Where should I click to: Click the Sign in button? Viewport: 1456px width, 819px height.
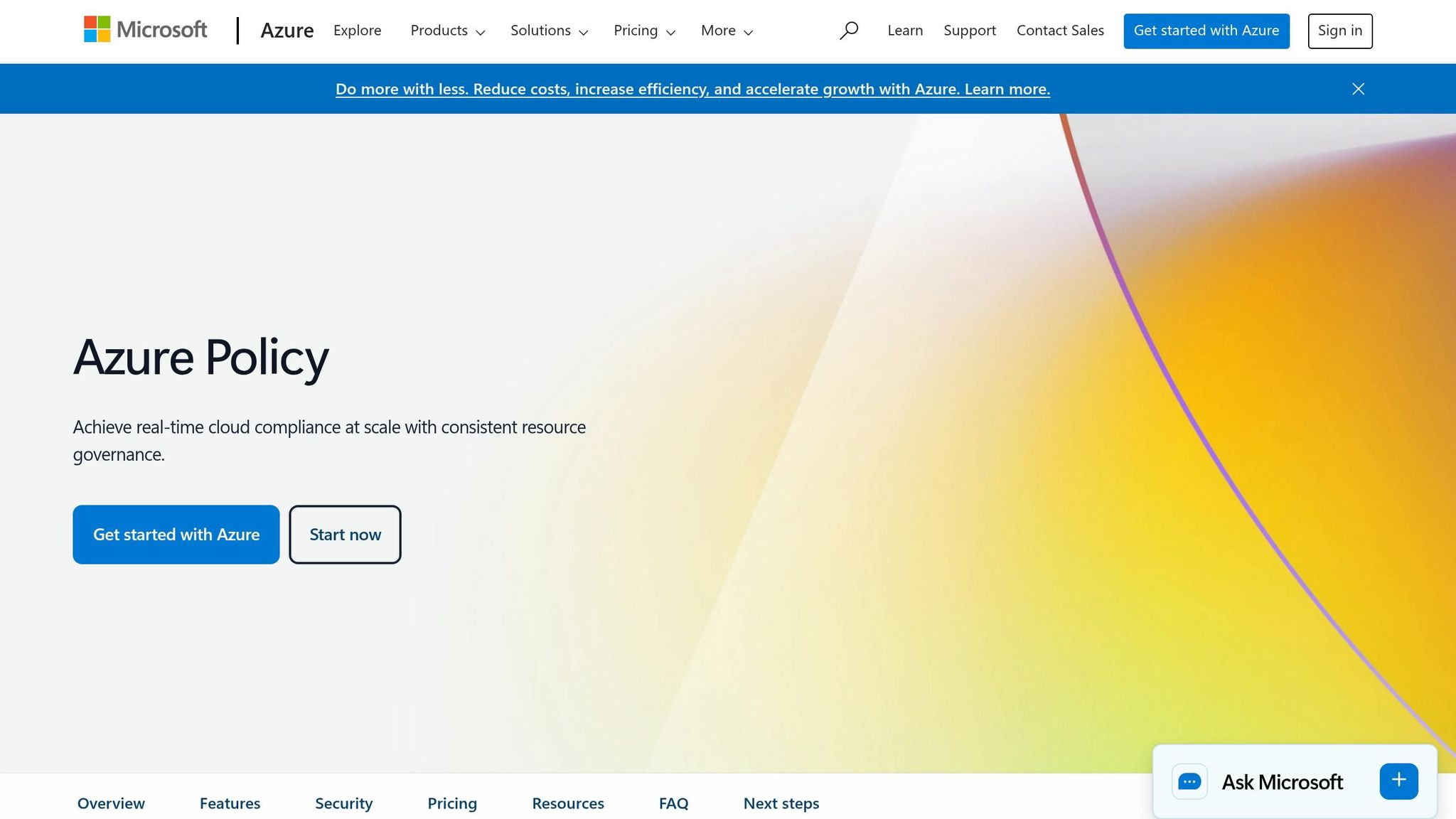pos(1340,31)
